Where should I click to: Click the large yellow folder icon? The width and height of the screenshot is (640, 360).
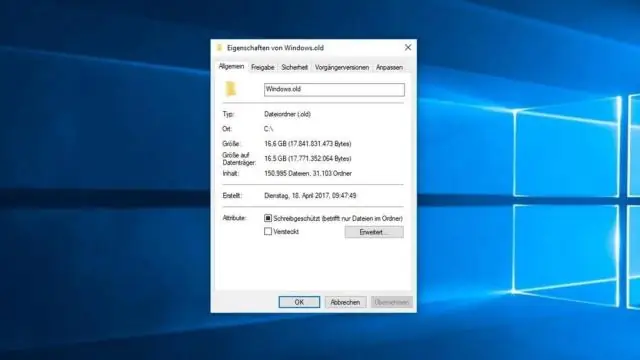[231, 89]
